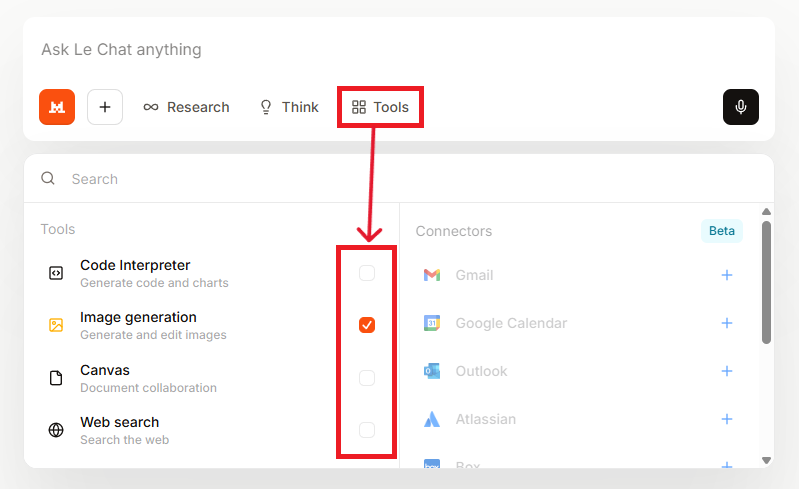This screenshot has height=489, width=799.
Task: Open the Tools dropdown menu
Action: (x=380, y=107)
